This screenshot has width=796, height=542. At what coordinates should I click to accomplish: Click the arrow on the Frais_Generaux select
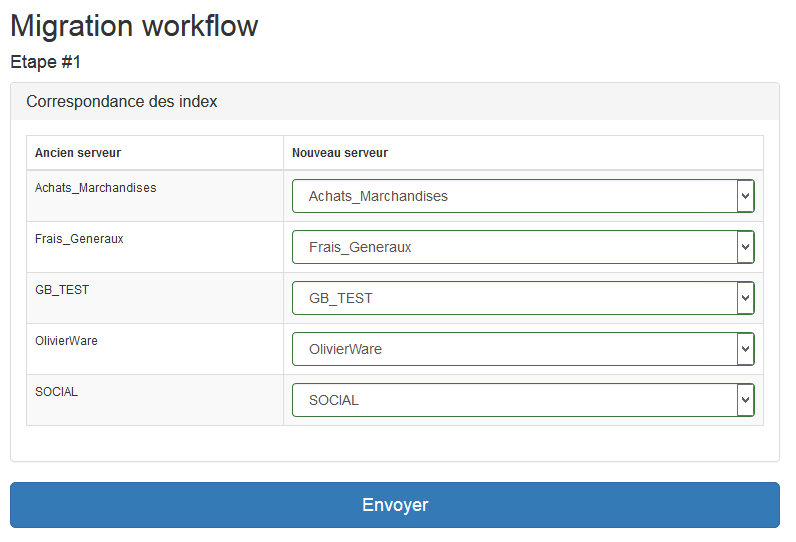(x=745, y=247)
